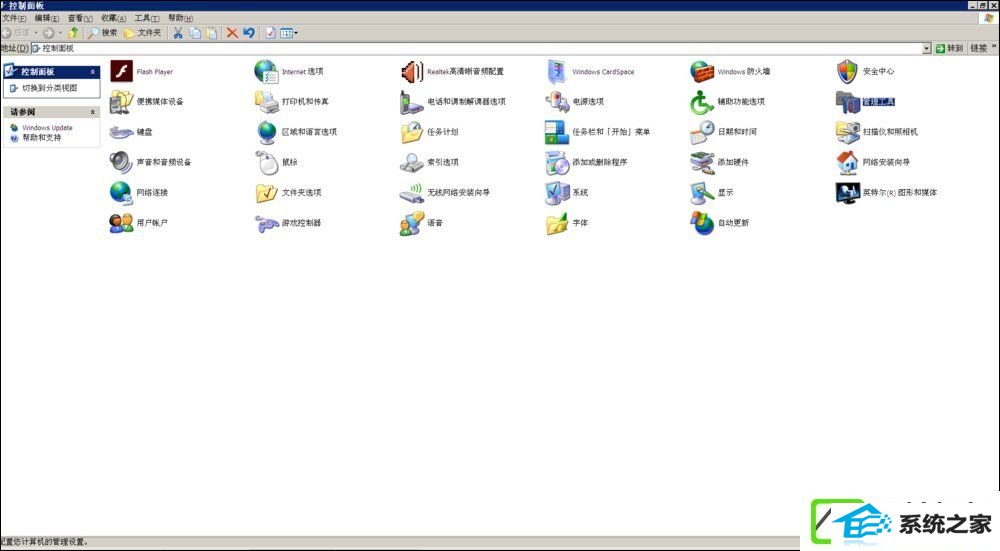Image resolution: width=1000 pixels, height=551 pixels.
Task: Click the Up one level toolbar icon
Action: coord(73,33)
